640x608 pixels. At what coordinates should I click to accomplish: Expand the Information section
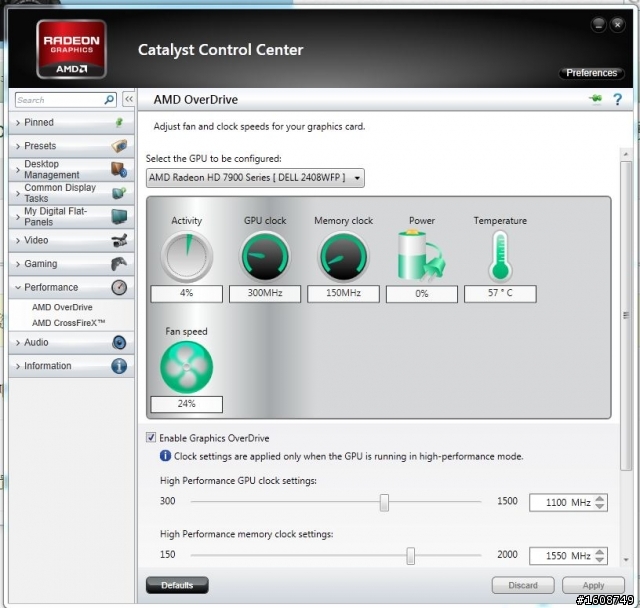pyautogui.click(x=71, y=366)
